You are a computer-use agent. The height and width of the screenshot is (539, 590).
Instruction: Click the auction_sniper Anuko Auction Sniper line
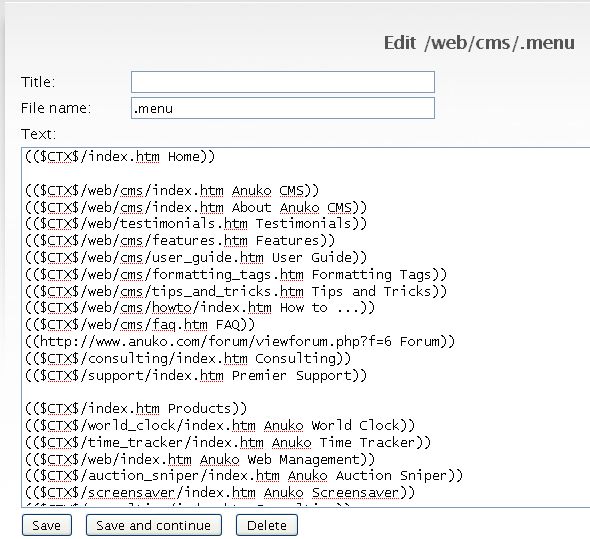tap(244, 476)
